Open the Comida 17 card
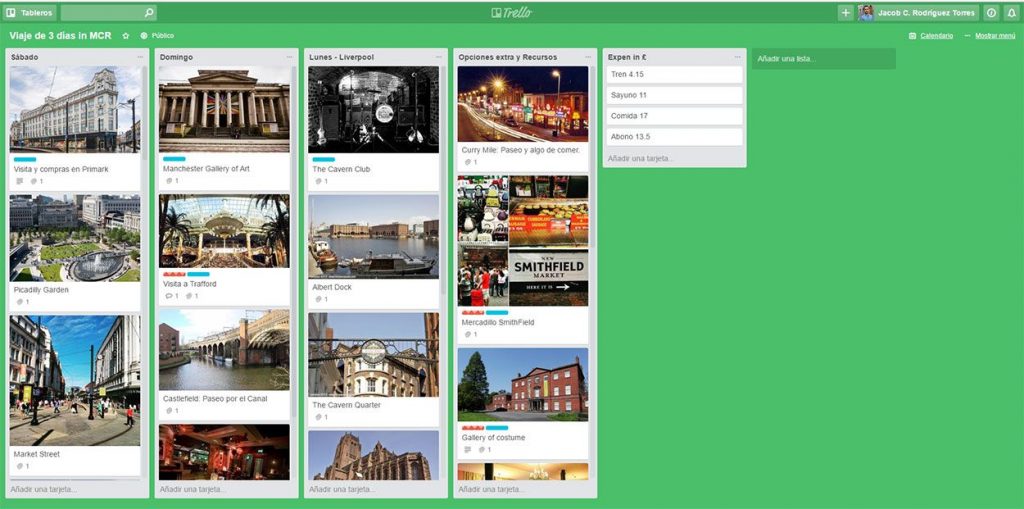The width and height of the screenshot is (1024, 509). [674, 116]
